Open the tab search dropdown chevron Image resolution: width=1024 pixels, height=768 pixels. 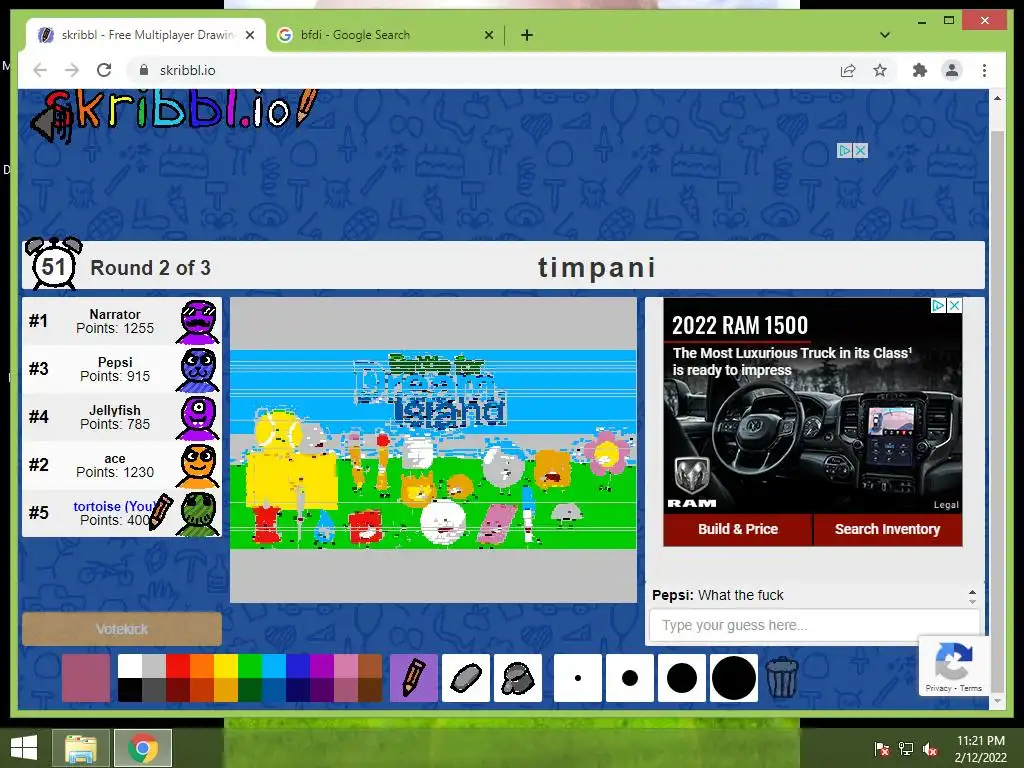tap(885, 35)
